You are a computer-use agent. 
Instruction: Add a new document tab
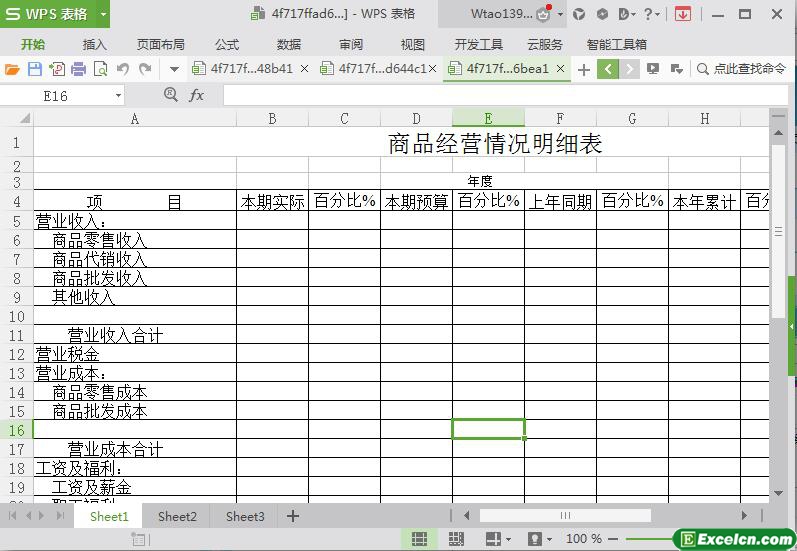pyautogui.click(x=584, y=69)
